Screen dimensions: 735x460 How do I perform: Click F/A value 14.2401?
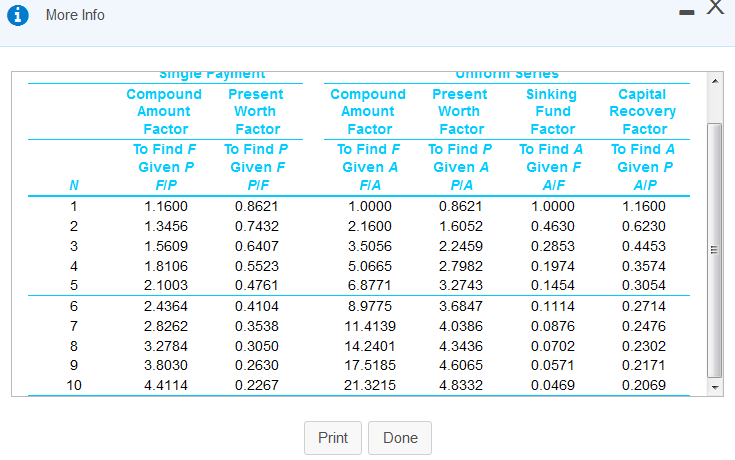click(x=370, y=346)
